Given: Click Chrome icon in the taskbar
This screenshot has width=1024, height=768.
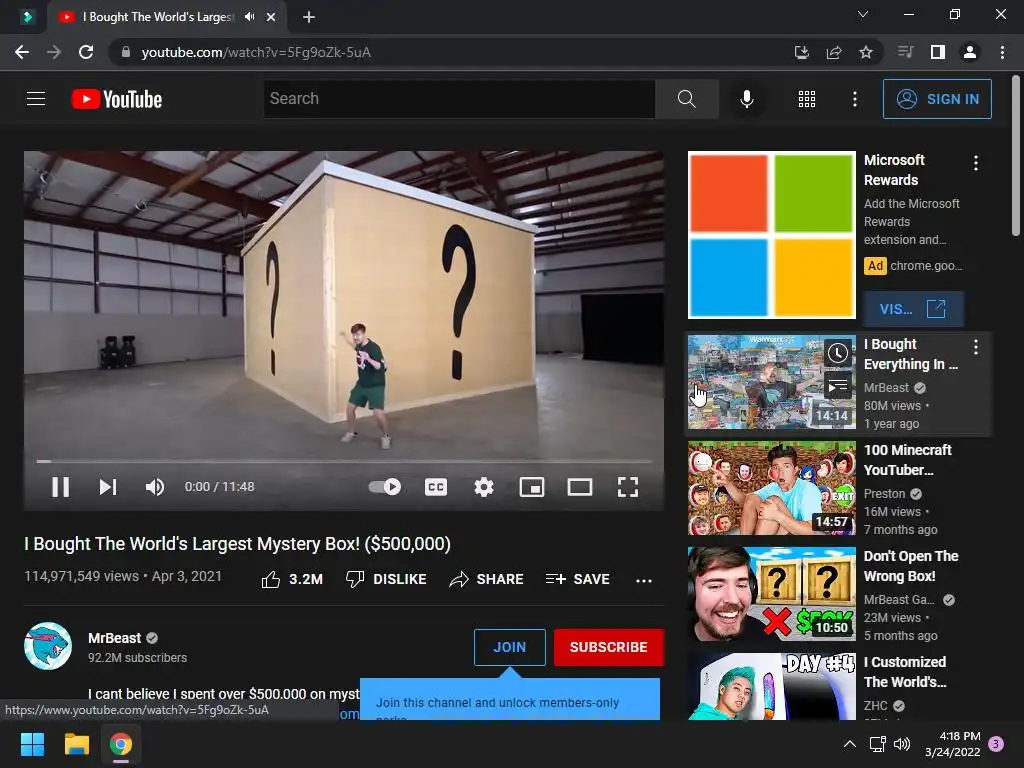Looking at the screenshot, I should click(x=121, y=744).
